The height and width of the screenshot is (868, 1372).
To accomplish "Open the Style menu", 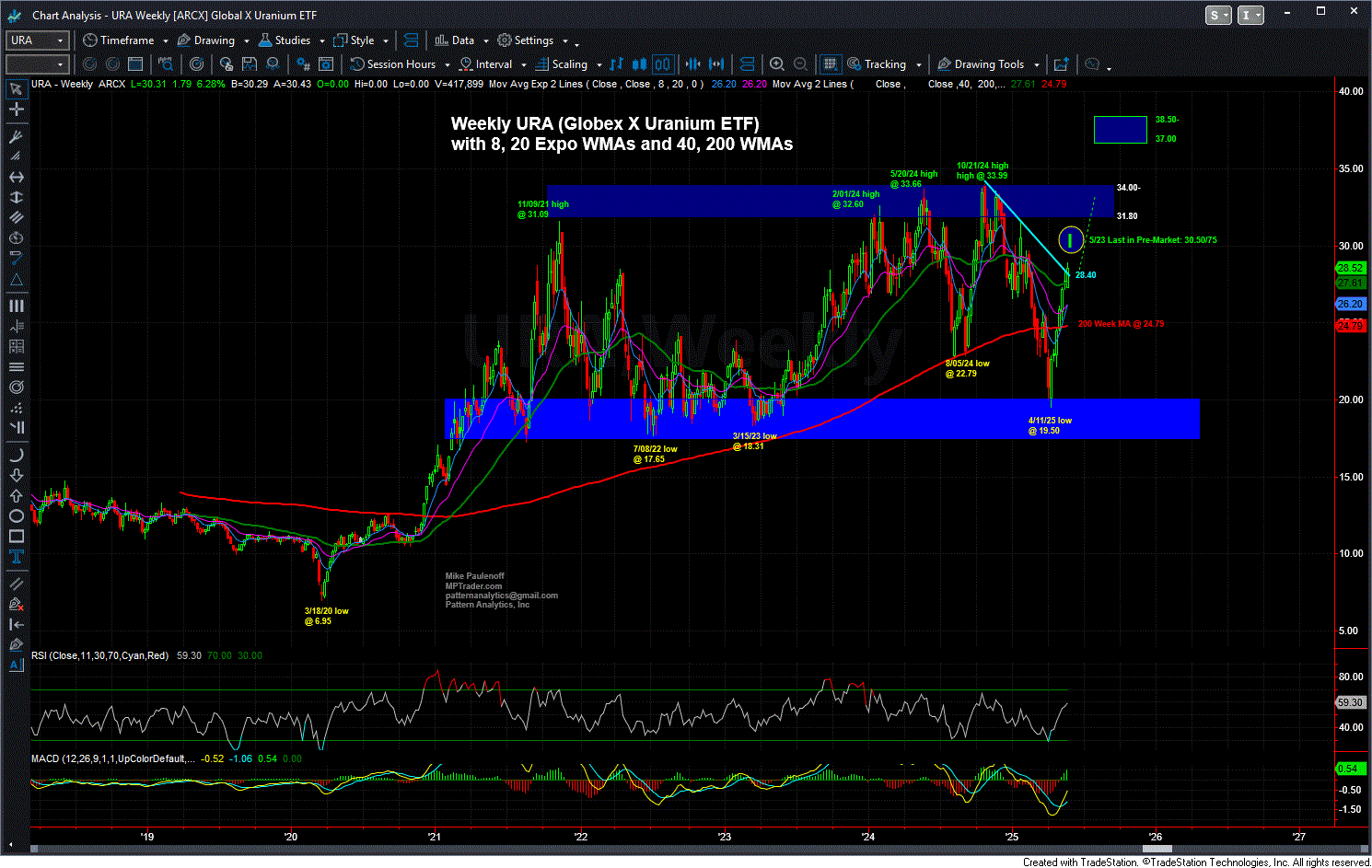I will coord(355,41).
